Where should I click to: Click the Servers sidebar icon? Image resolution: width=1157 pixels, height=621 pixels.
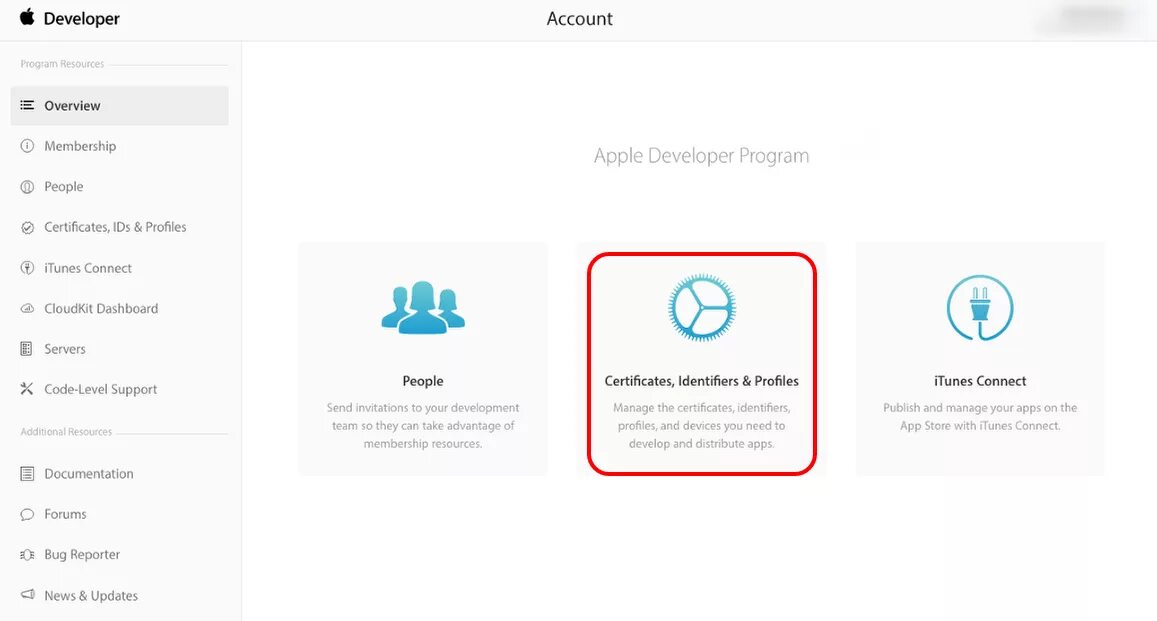coord(27,349)
